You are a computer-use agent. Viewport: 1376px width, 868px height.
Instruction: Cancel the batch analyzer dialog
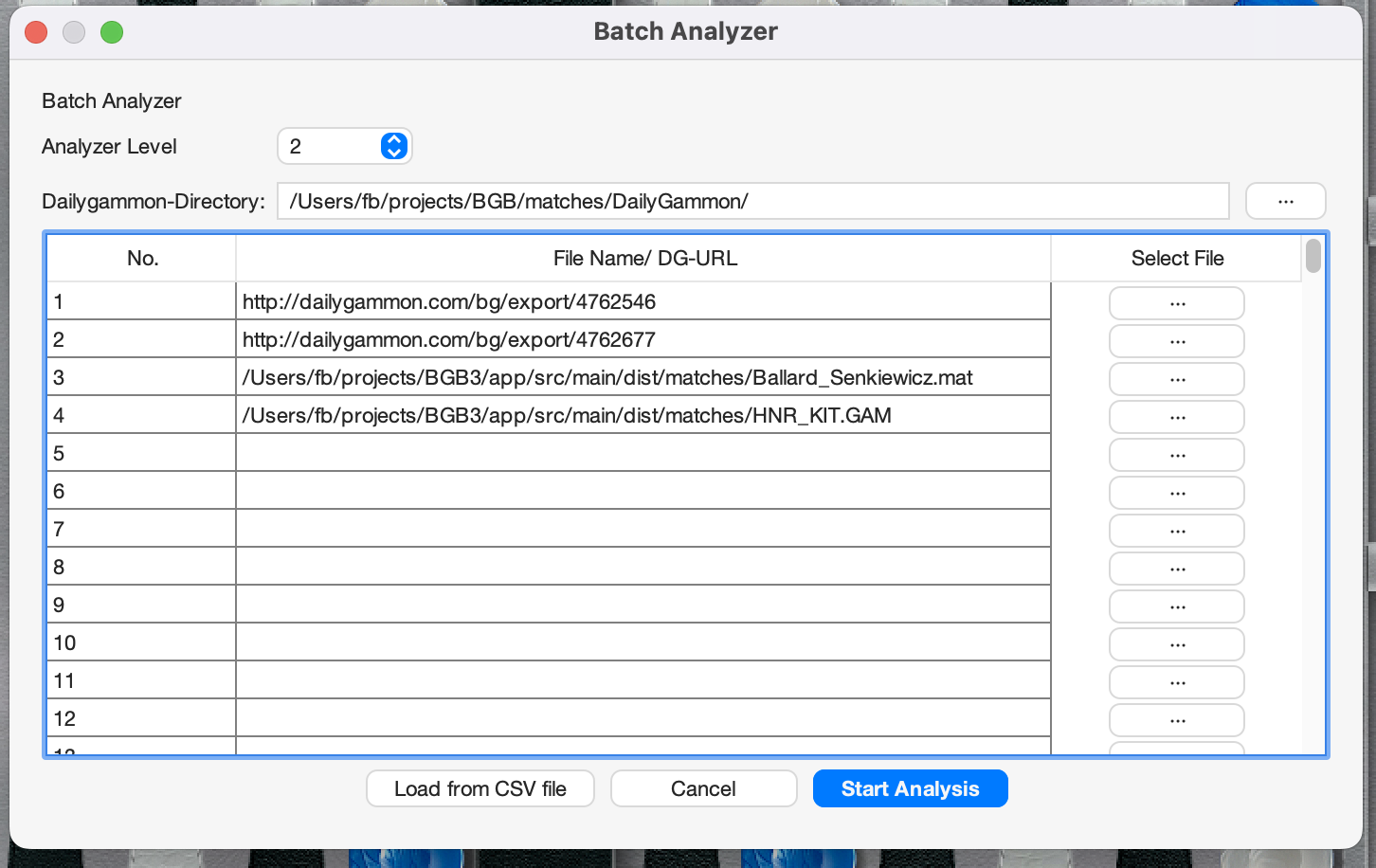pos(703,788)
